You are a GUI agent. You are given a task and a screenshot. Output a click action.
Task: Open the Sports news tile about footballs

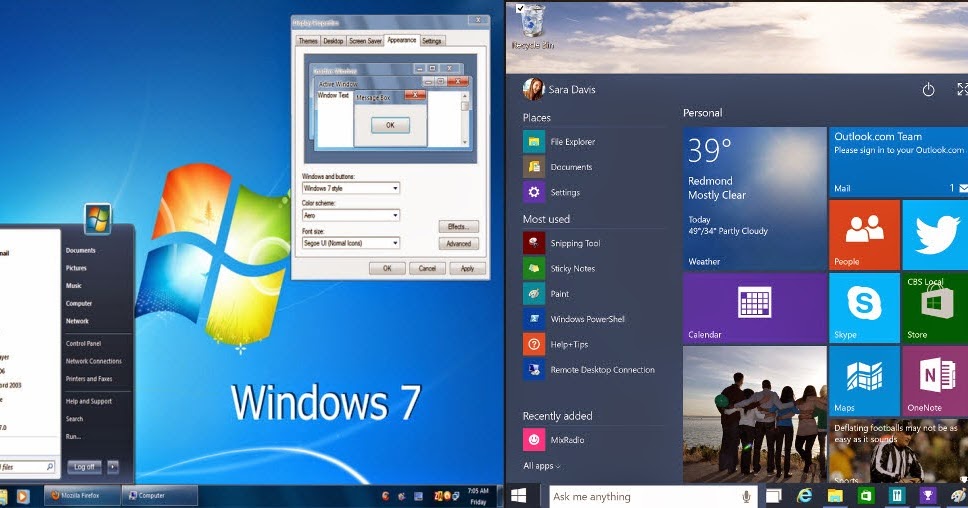point(898,451)
